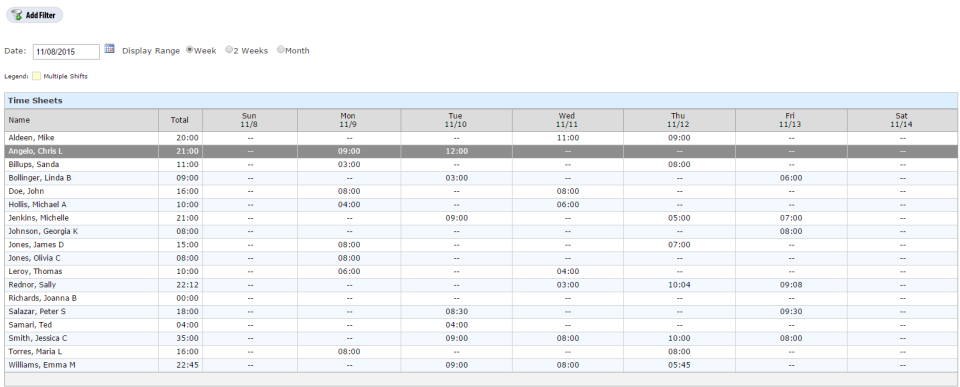Open Williams, Emma M's Thursday 05:45 entry
The height and width of the screenshot is (387, 960).
click(679, 365)
